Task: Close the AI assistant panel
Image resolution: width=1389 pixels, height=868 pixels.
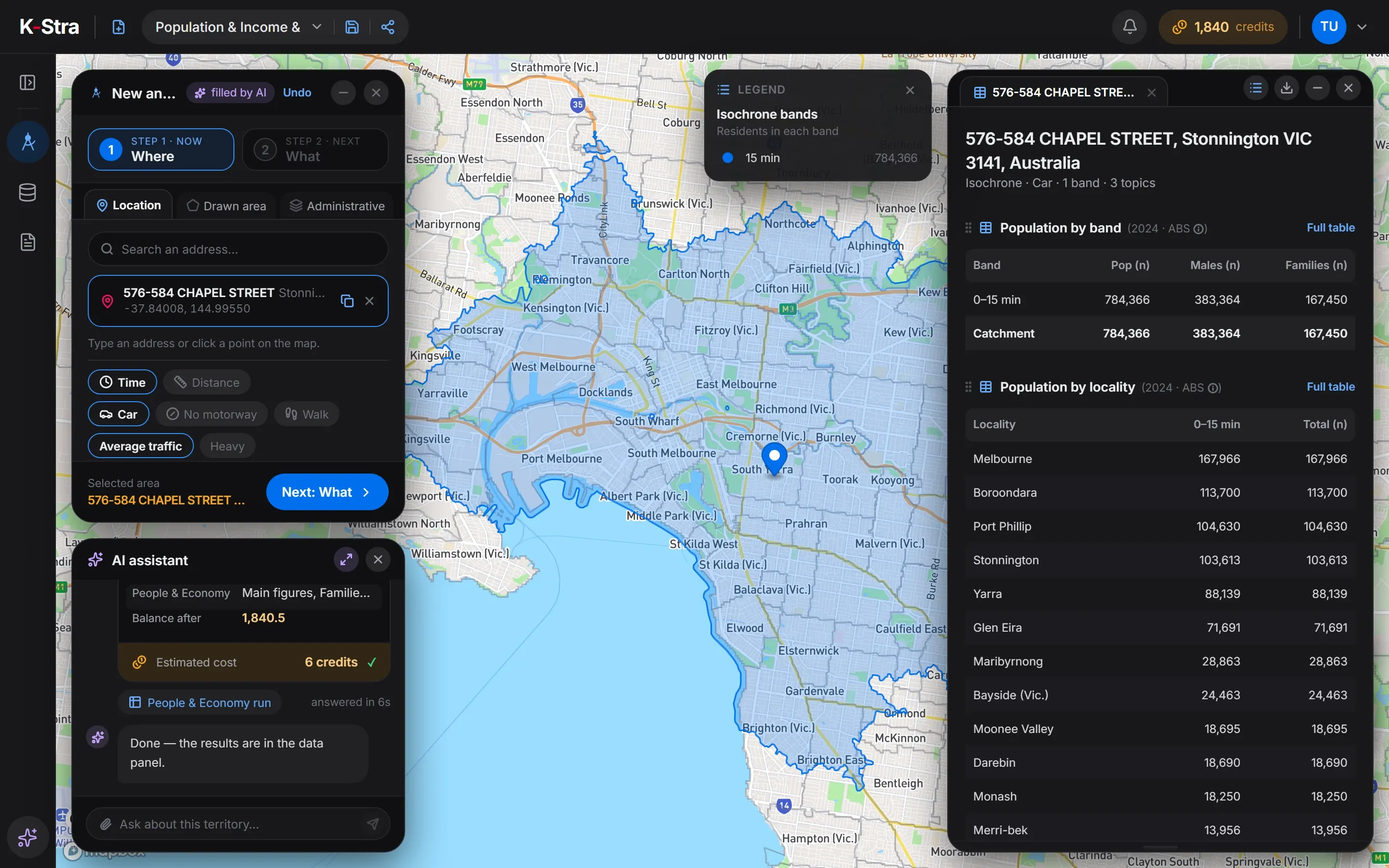Action: coord(378,560)
